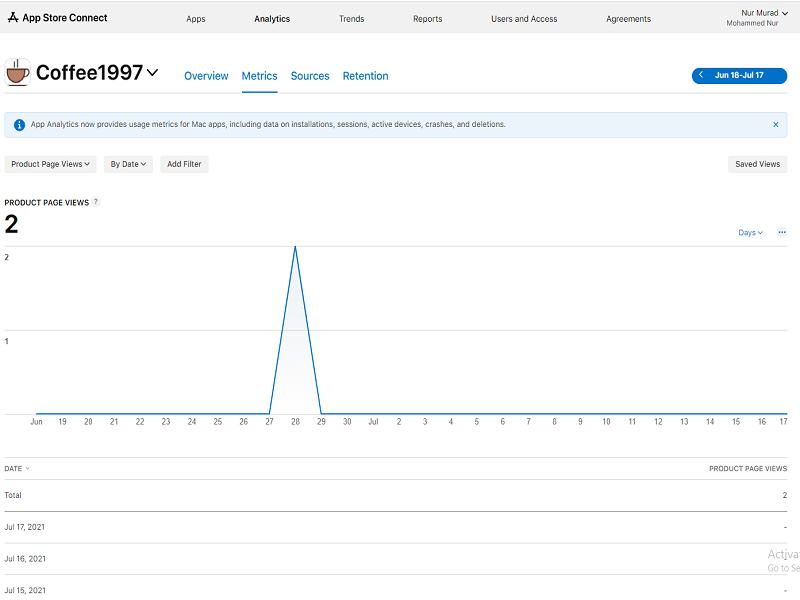Viewport: 800px width, 600px height.
Task: Click the blue info icon in banner
Action: 19,125
